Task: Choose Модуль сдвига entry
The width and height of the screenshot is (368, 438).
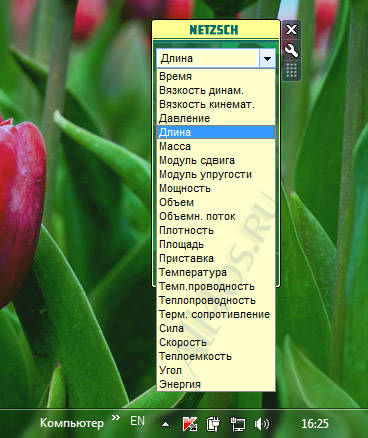Action: point(216,160)
